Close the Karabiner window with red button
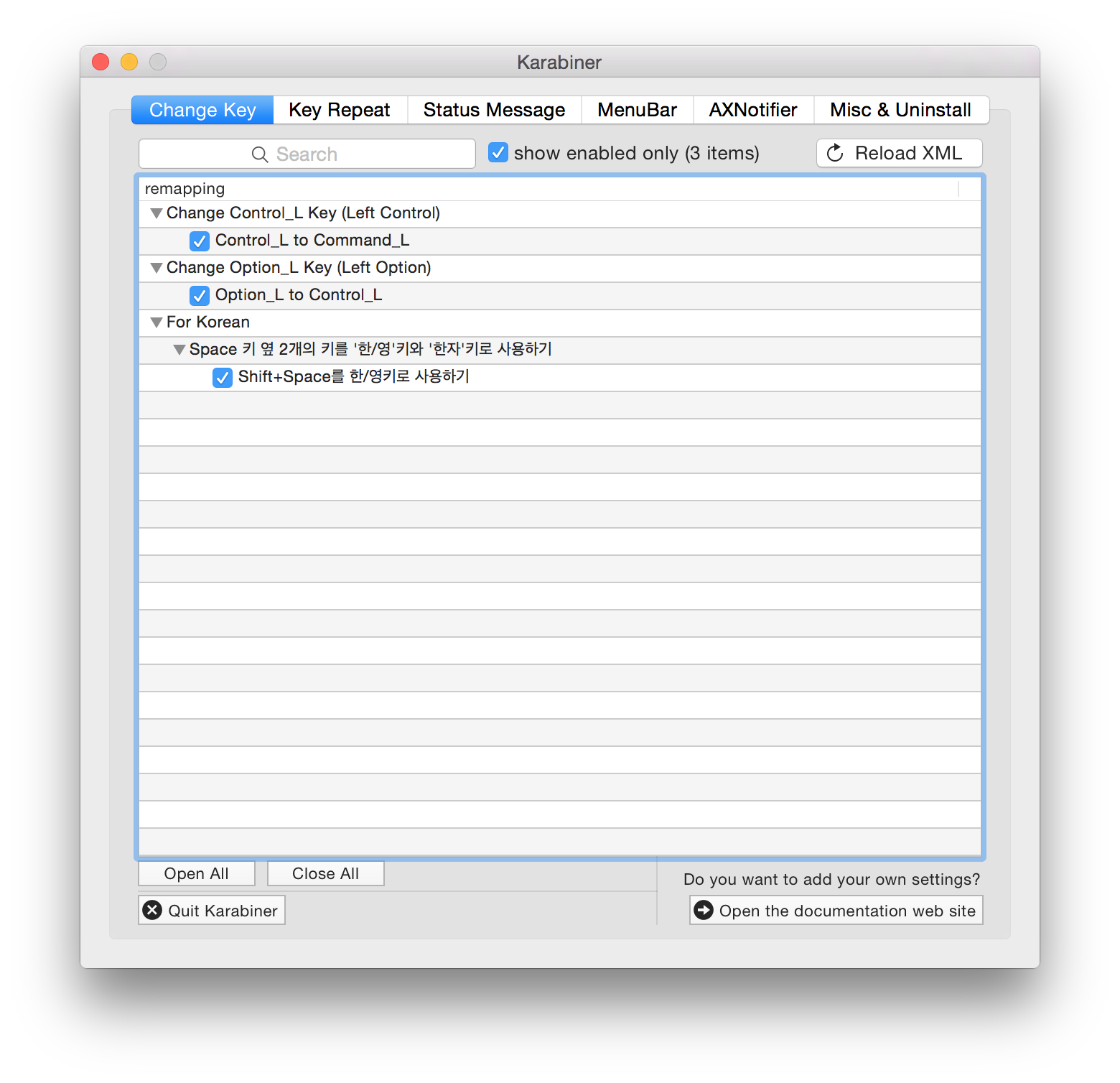Image resolution: width=1120 pixels, height=1083 pixels. [101, 62]
